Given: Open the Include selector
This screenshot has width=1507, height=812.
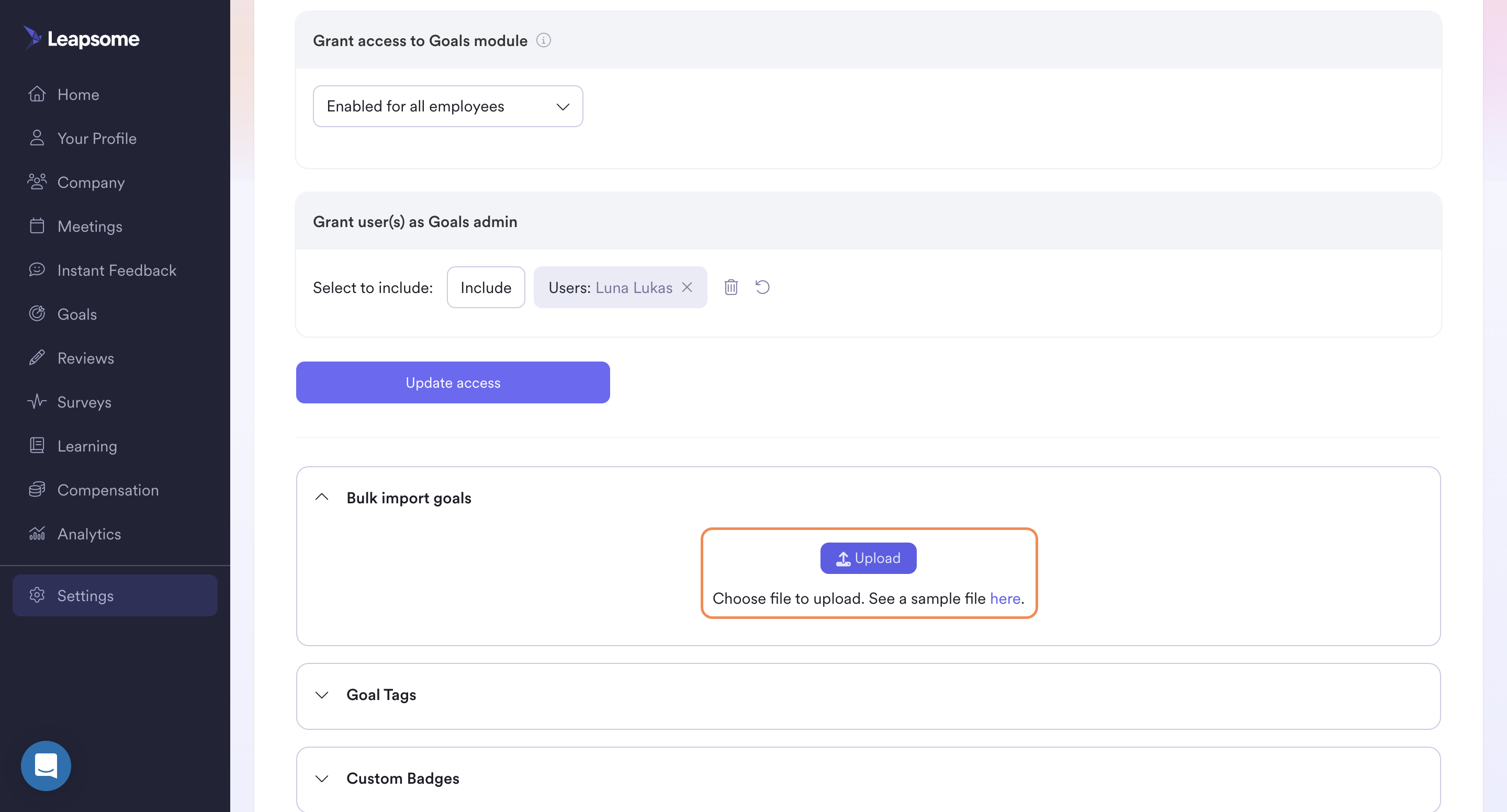Looking at the screenshot, I should point(486,287).
